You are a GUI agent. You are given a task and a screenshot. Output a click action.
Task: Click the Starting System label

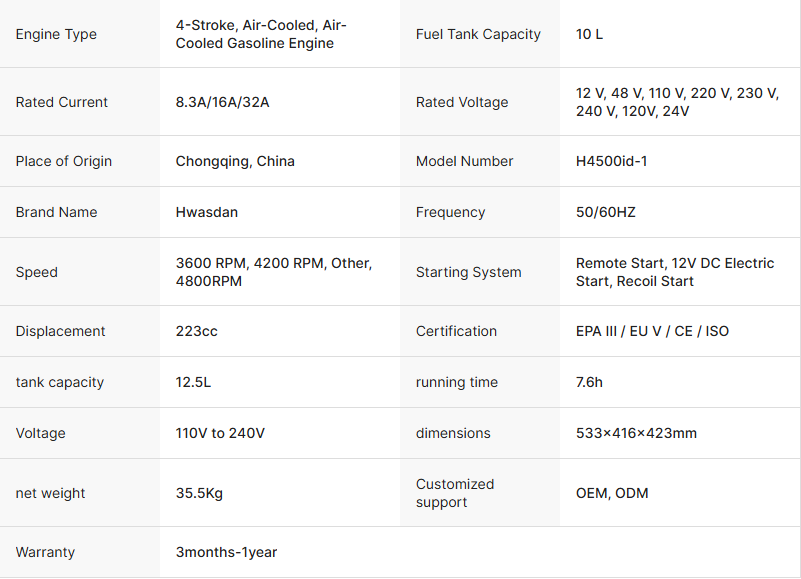[468, 272]
